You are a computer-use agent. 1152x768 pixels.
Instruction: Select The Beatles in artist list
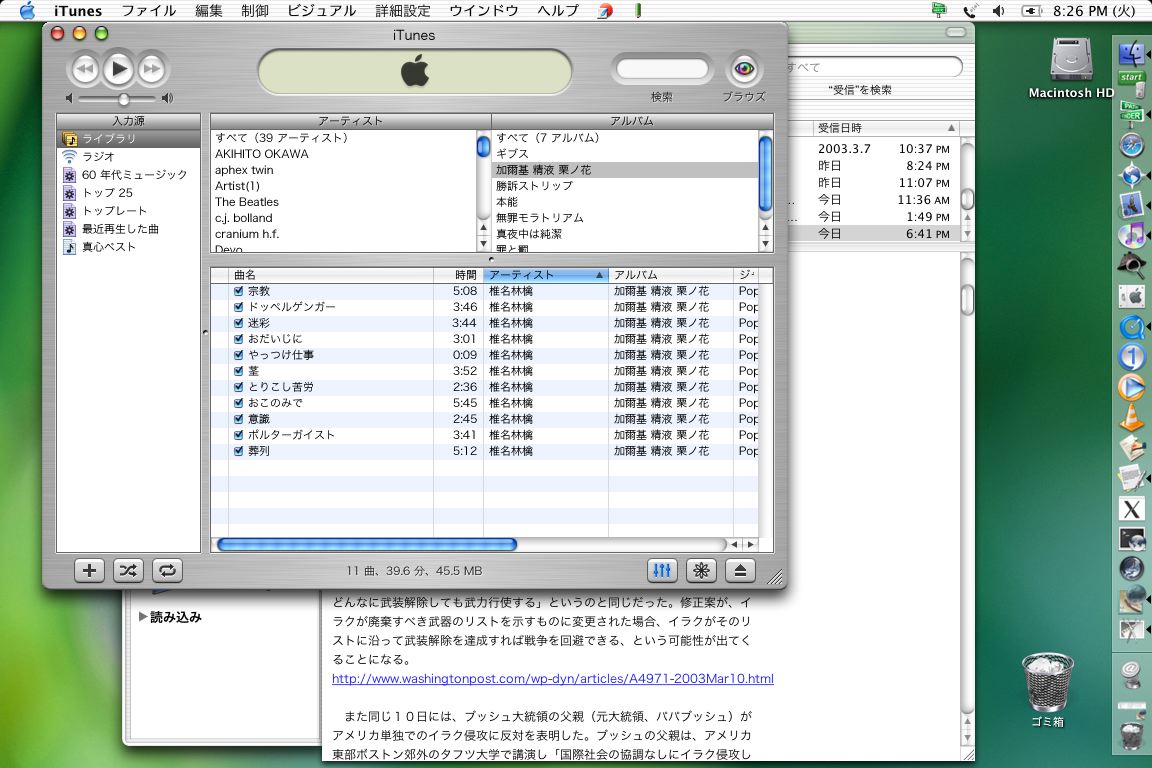pos(344,202)
